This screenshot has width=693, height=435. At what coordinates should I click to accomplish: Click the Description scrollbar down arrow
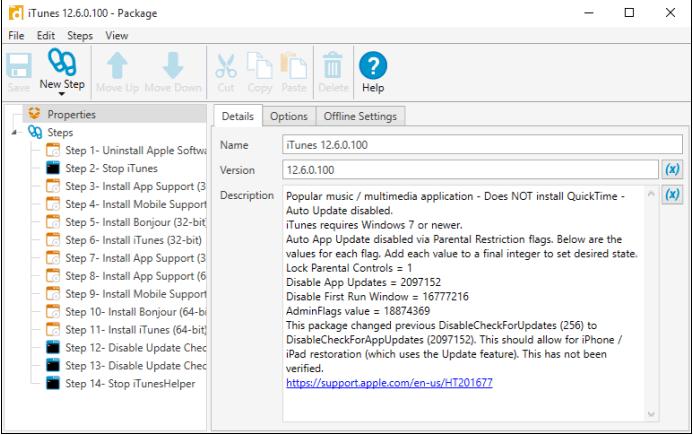click(651, 414)
